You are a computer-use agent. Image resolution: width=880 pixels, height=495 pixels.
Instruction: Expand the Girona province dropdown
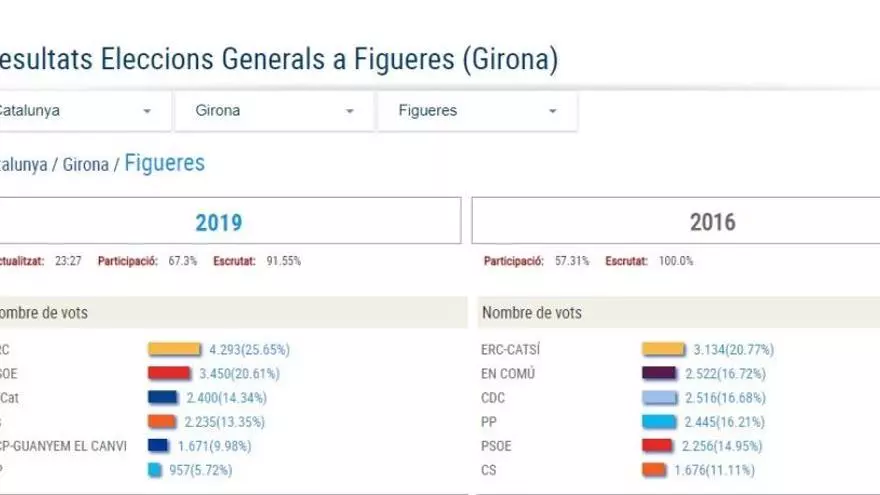274,111
